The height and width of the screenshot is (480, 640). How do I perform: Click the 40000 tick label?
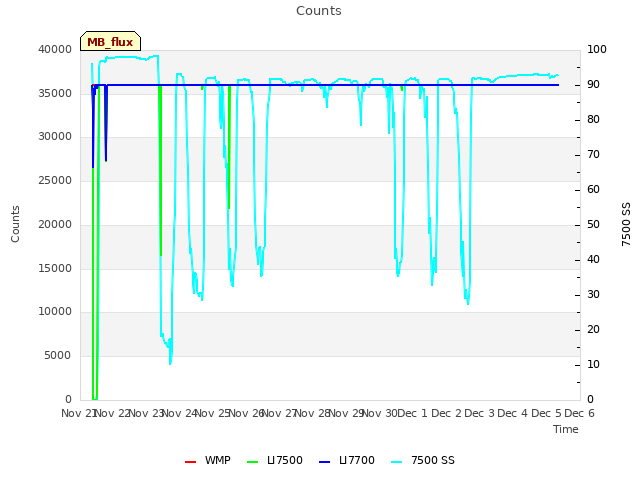55,49
